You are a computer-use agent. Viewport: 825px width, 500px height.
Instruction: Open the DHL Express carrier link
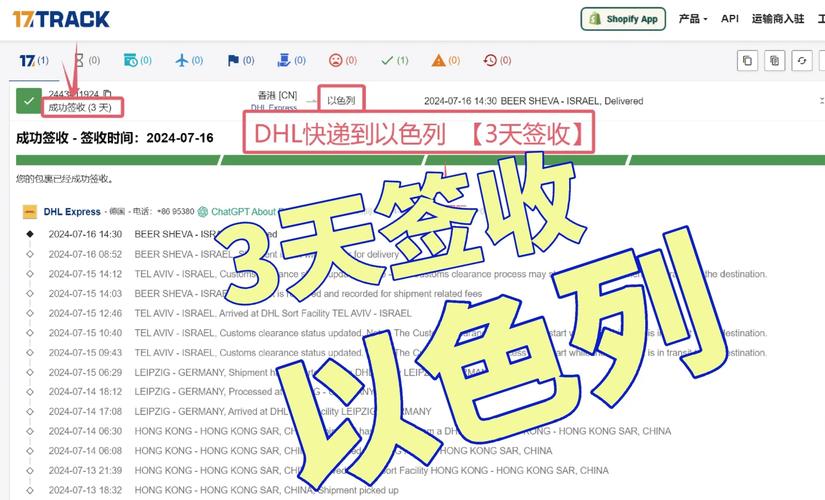coord(72,212)
